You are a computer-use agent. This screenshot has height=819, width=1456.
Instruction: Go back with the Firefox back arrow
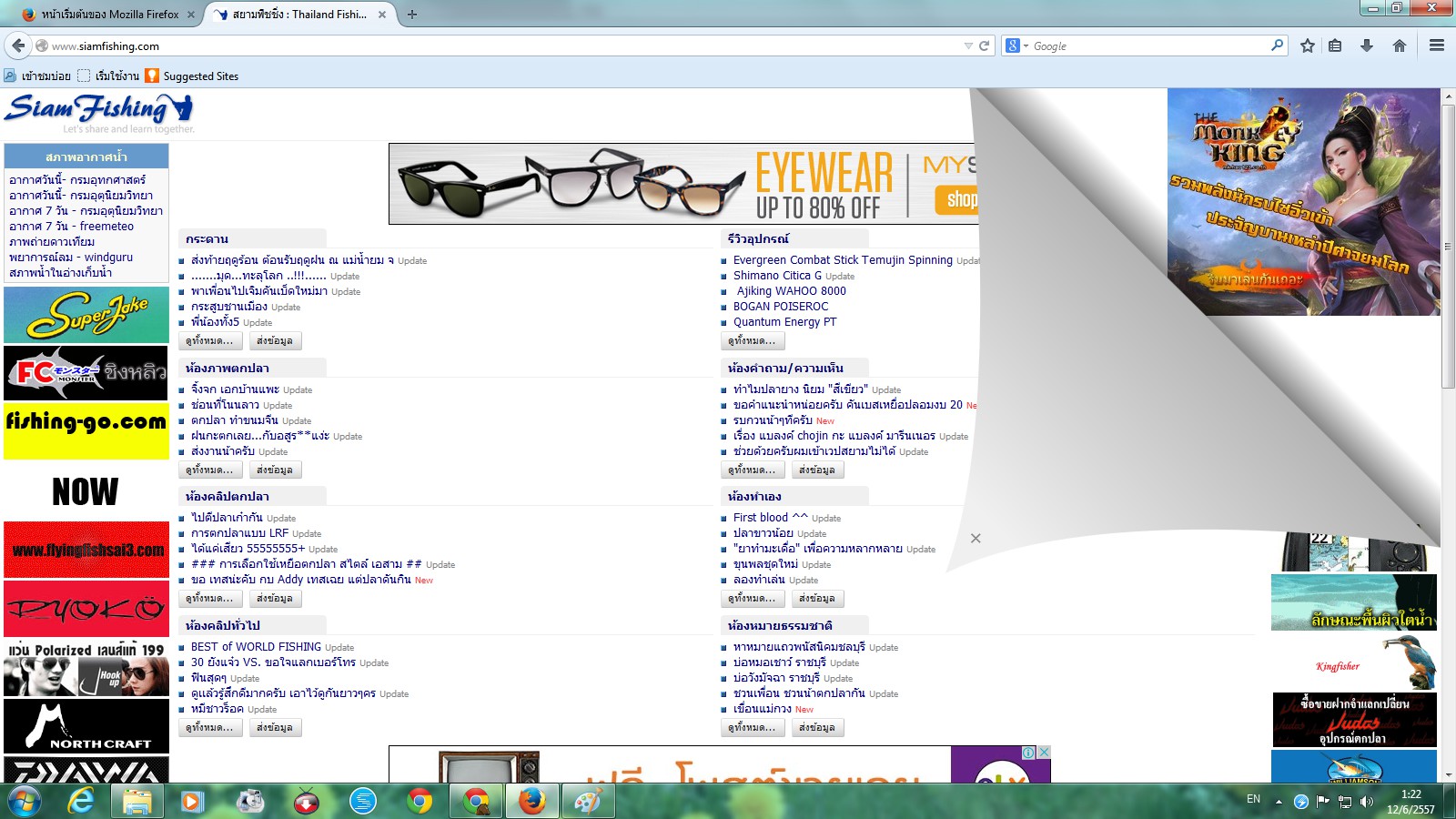[x=18, y=45]
